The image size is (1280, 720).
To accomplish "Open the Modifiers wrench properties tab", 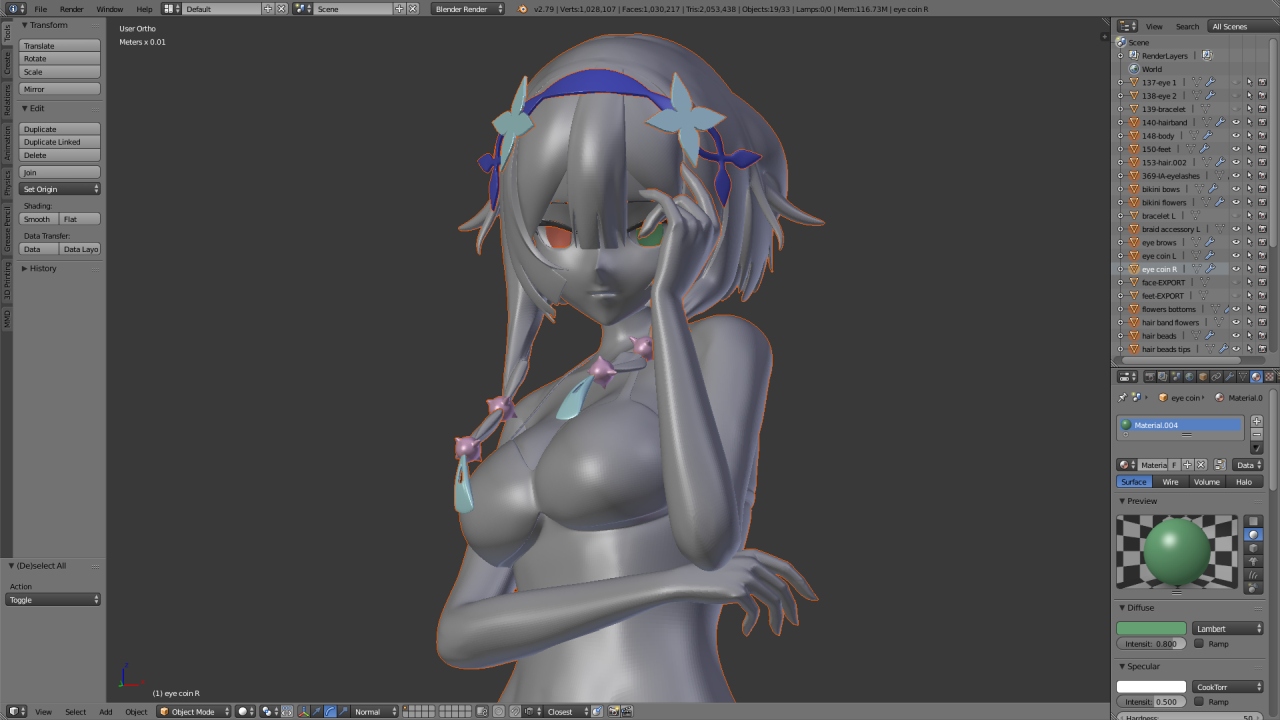I will (1229, 377).
